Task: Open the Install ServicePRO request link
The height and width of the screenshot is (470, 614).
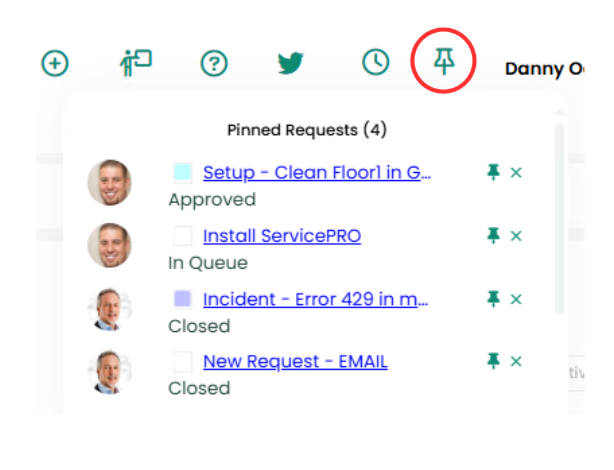Action: coord(281,236)
